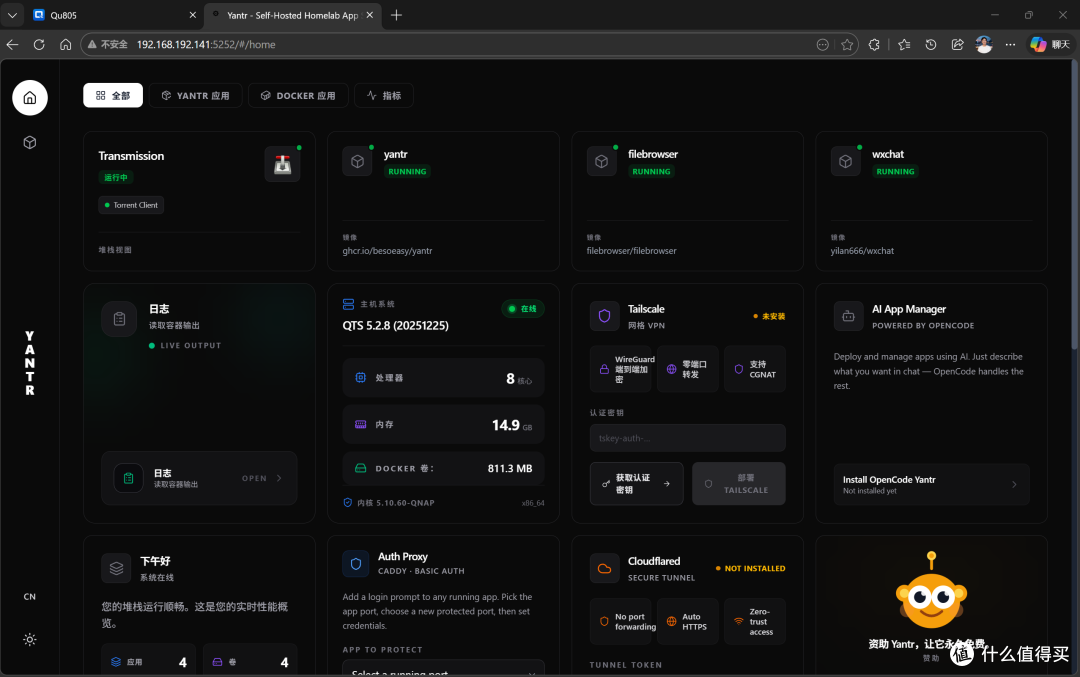Click the Transmission app icon
Screen dimensions: 1080x677
pyautogui.click(x=282, y=165)
